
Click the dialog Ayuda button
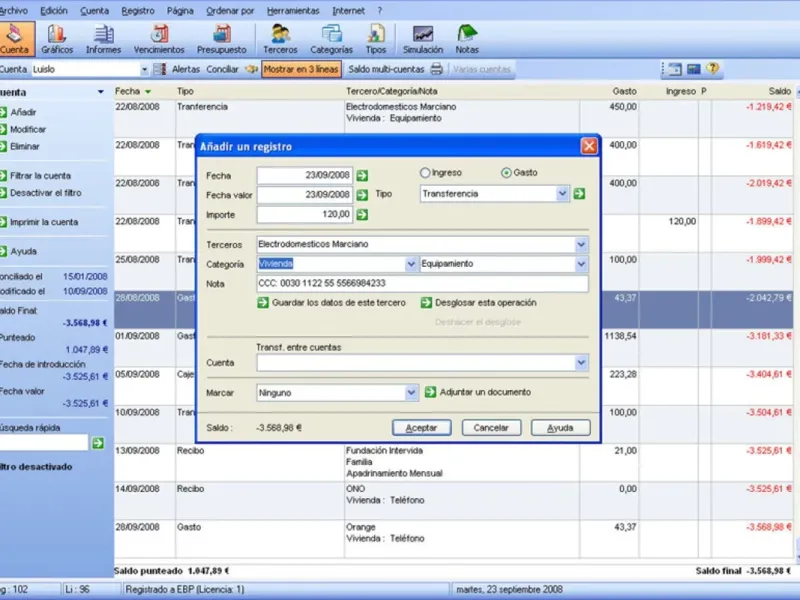click(560, 428)
